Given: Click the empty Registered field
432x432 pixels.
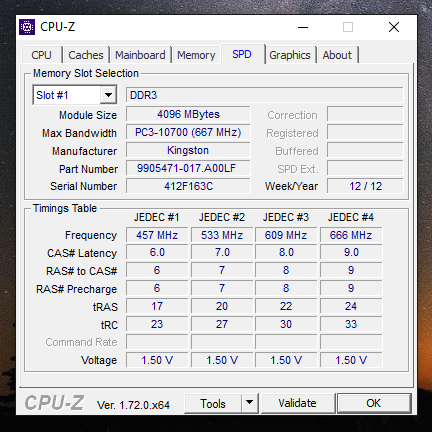Looking at the screenshot, I should coord(365,132).
